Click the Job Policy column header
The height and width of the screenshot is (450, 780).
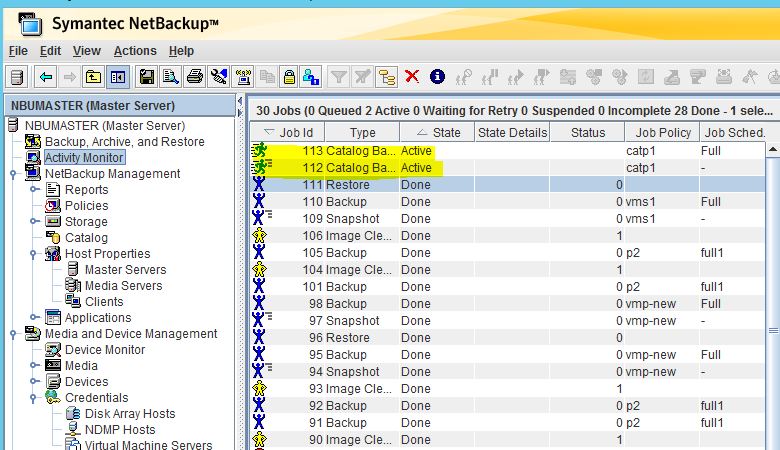click(x=663, y=133)
